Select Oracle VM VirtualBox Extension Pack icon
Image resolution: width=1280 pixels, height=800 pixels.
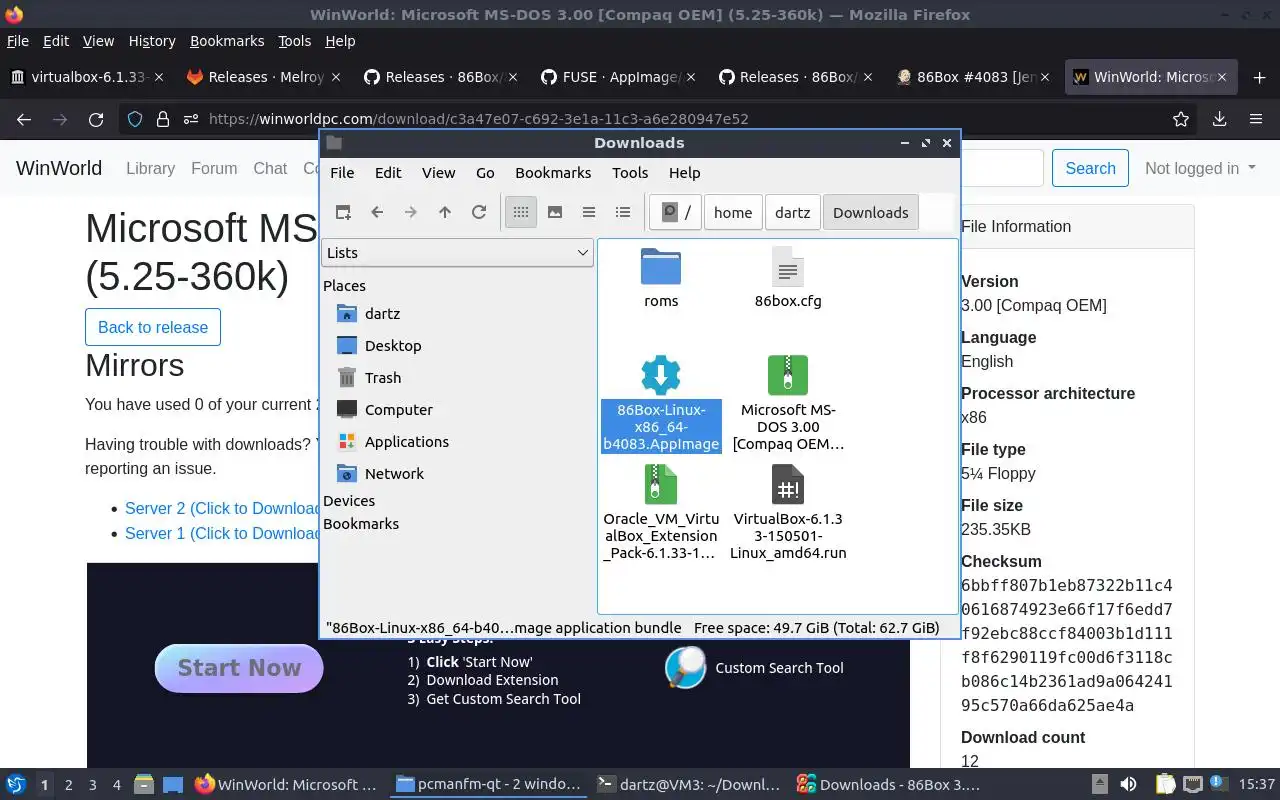click(661, 485)
